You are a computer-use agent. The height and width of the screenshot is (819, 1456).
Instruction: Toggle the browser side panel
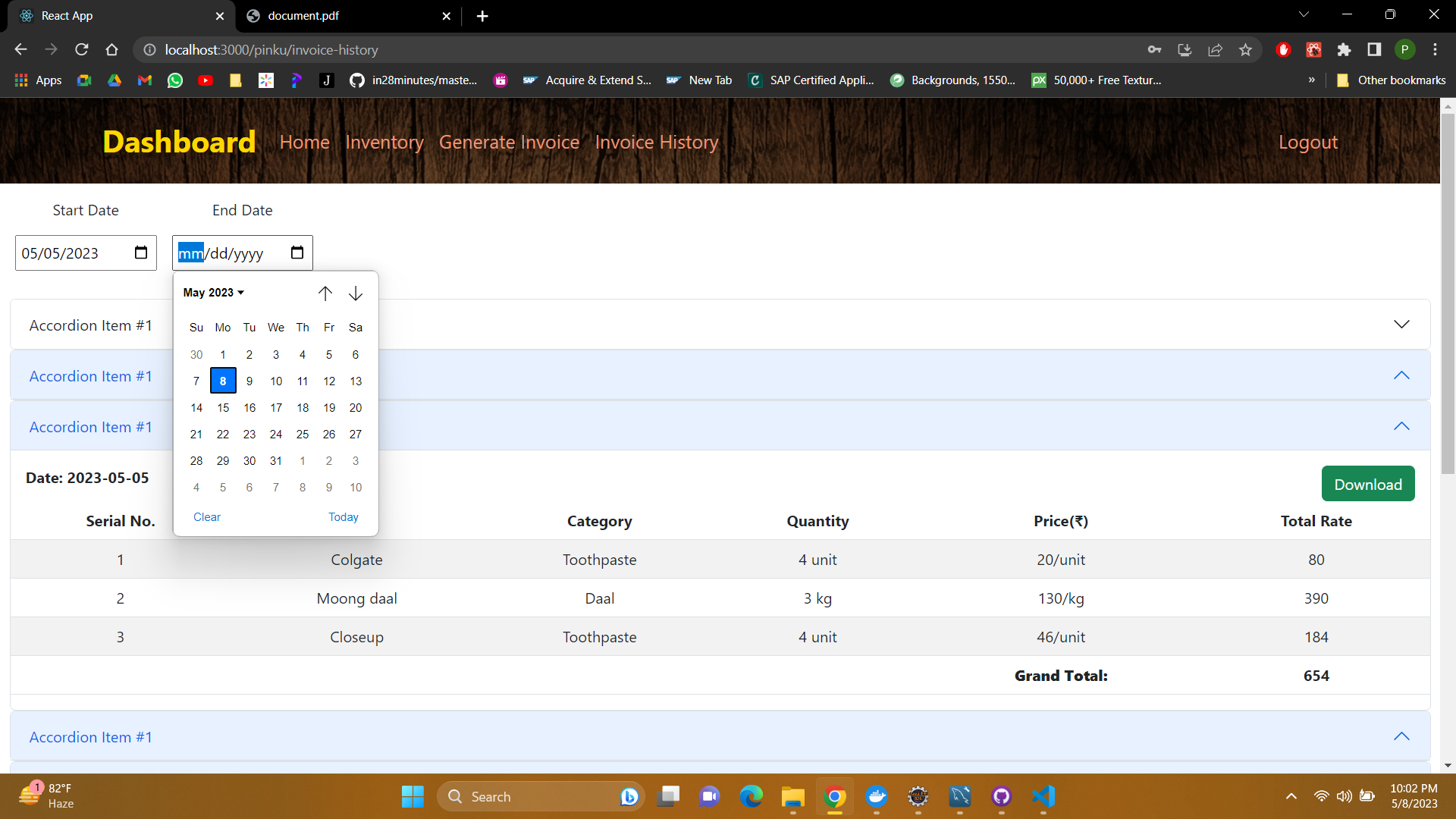click(1374, 49)
